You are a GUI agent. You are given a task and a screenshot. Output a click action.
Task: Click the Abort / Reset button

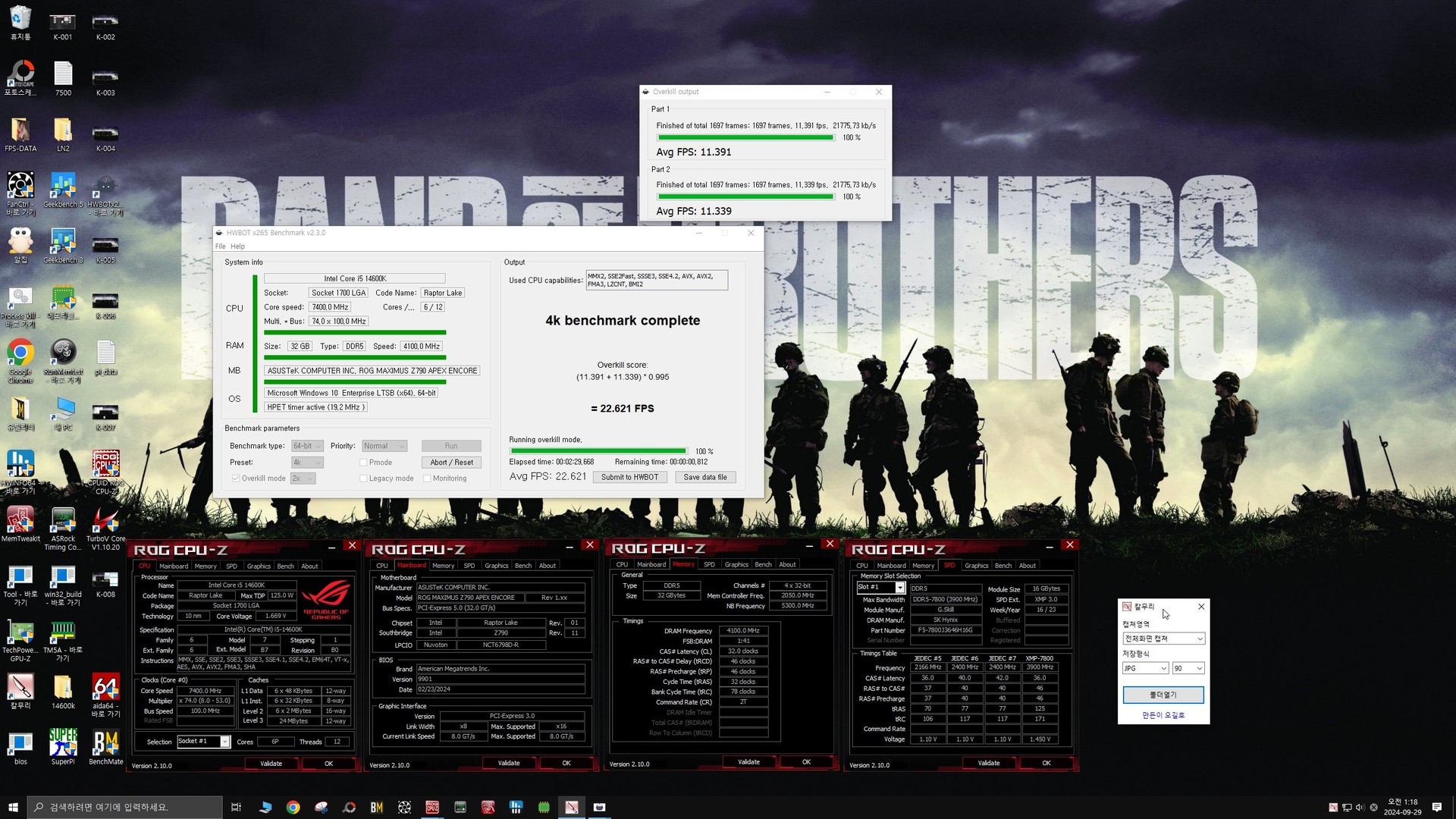(x=451, y=463)
